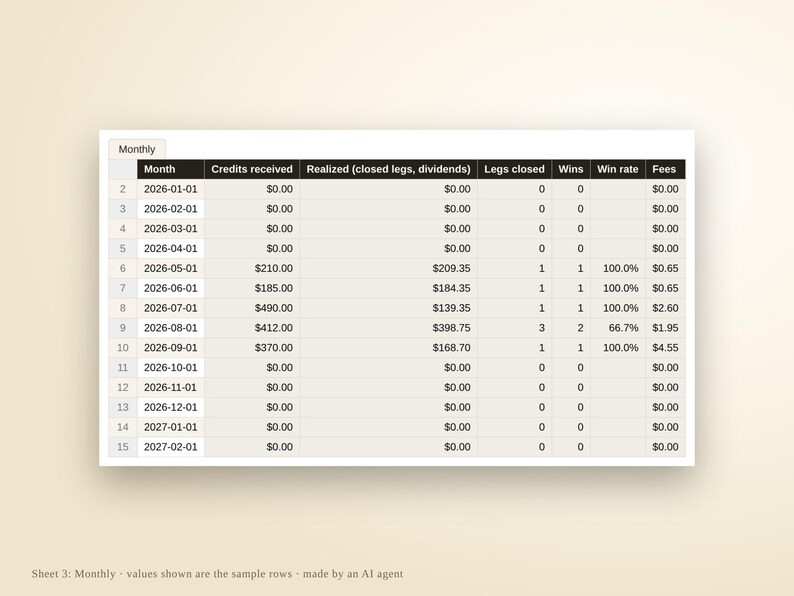Click the 2026-05-01 month cell
The height and width of the screenshot is (596, 794).
pyautogui.click(x=171, y=268)
